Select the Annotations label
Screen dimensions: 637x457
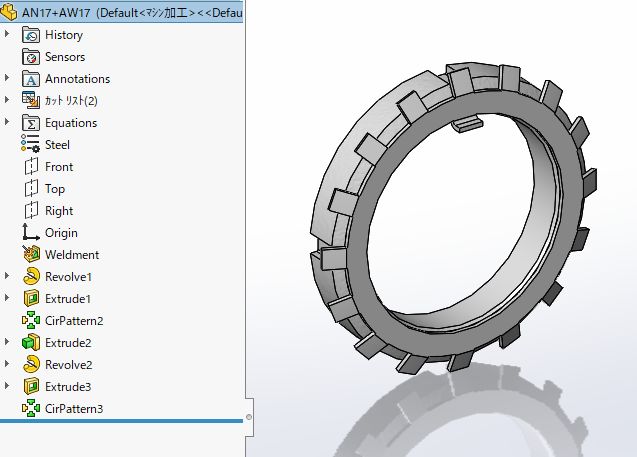(77, 79)
